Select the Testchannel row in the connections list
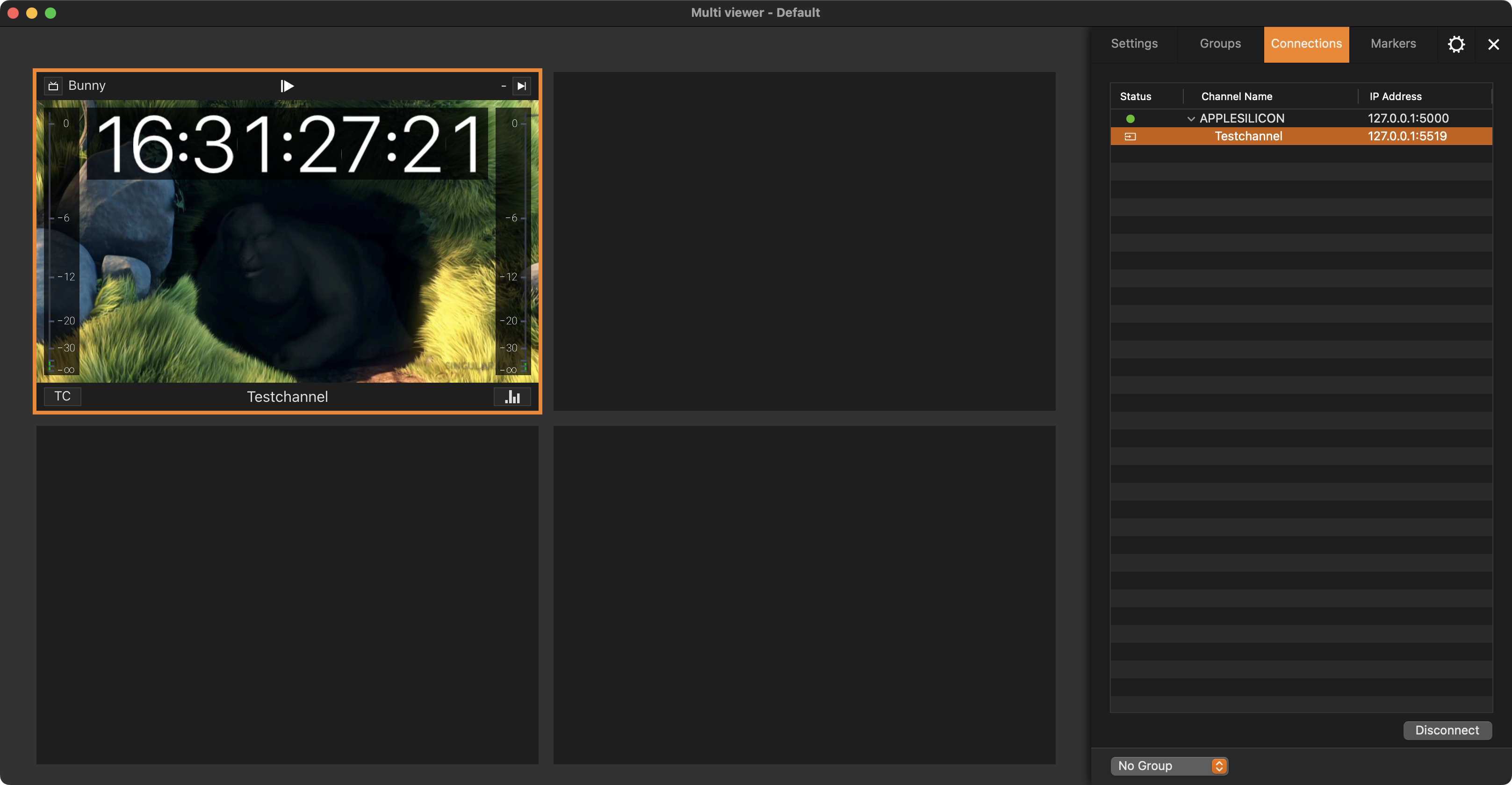The width and height of the screenshot is (1512, 785). coord(1301,136)
